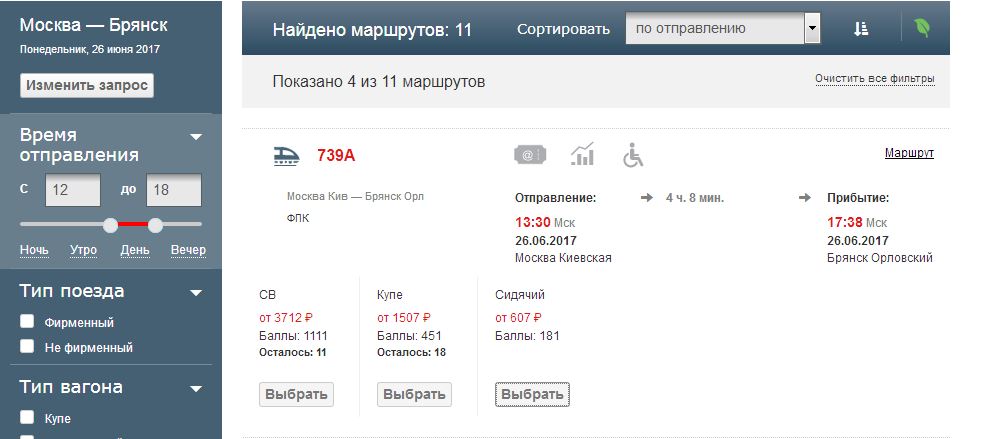Viewport: 990px width, 439px height.
Task: Enable the Фирменный train type checkbox
Action: [x=28, y=322]
